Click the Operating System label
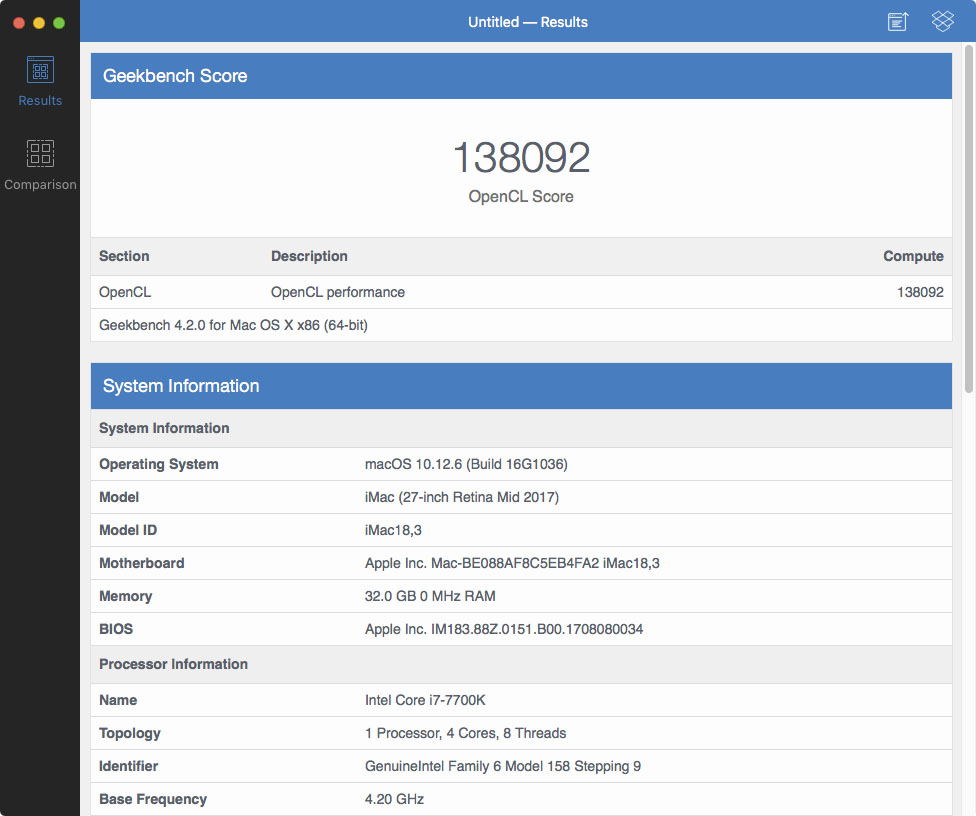This screenshot has width=976, height=816. click(159, 464)
